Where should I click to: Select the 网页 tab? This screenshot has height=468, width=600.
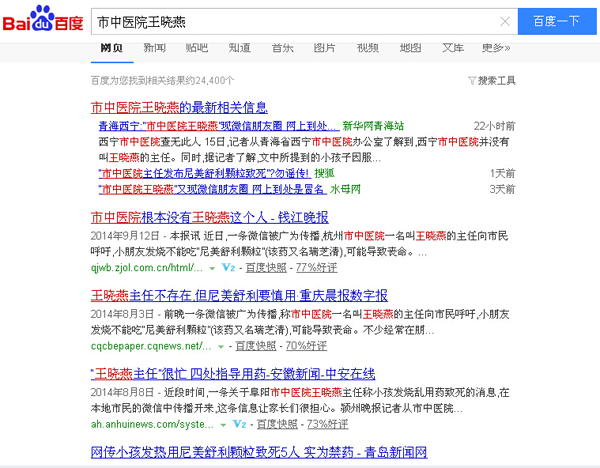point(112,48)
